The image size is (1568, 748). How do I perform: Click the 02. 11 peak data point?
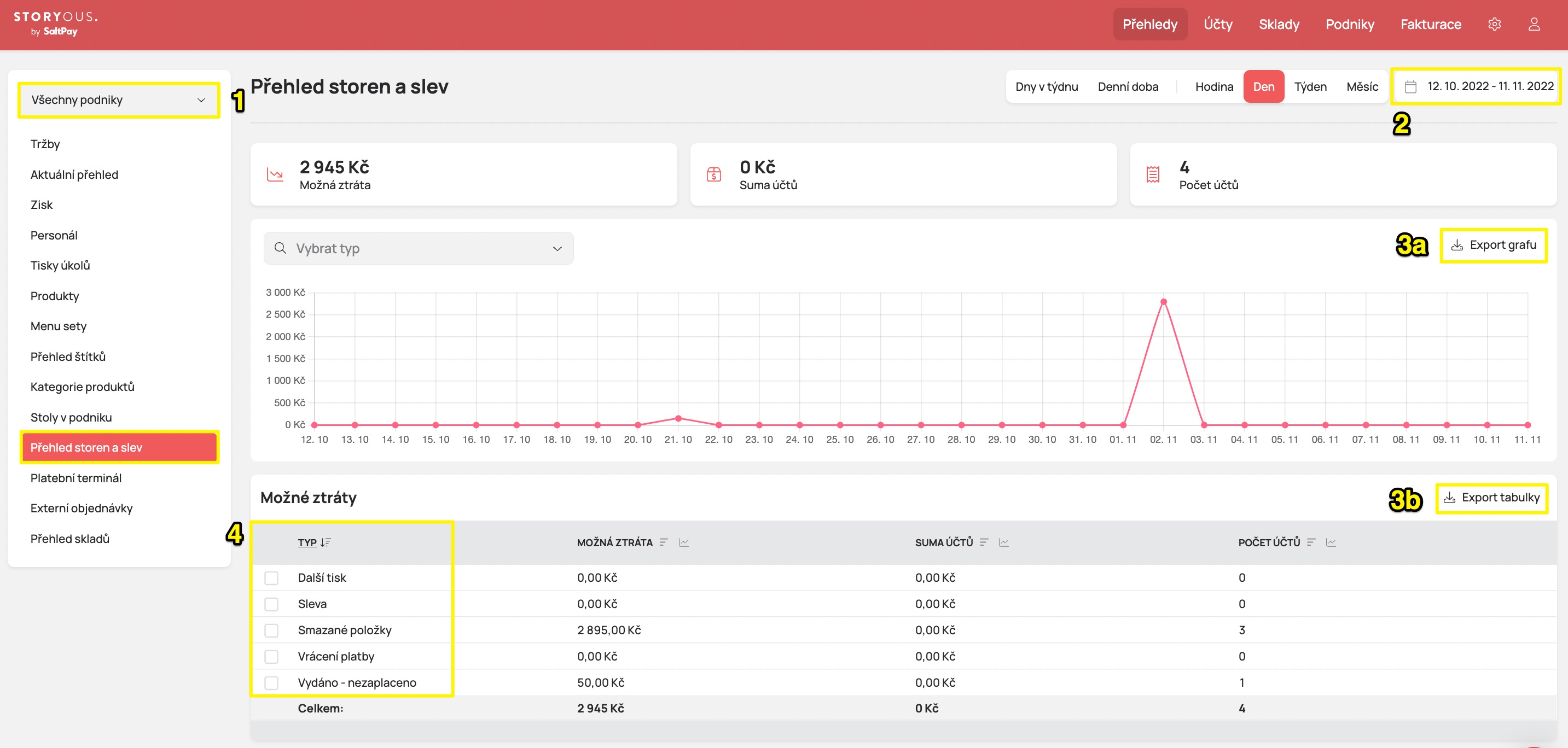click(1163, 302)
